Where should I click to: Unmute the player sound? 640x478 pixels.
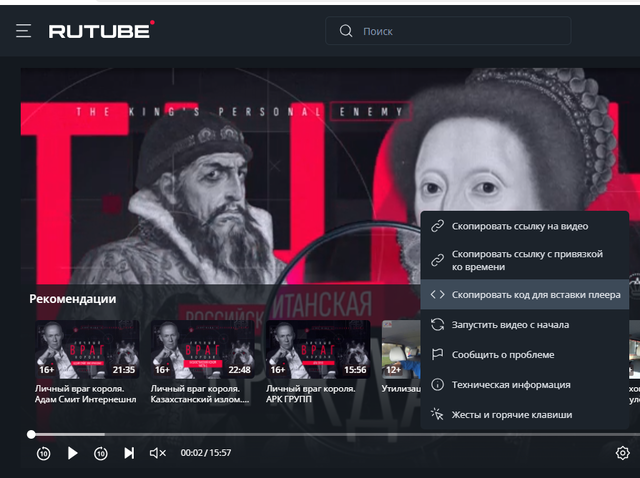pyautogui.click(x=158, y=453)
